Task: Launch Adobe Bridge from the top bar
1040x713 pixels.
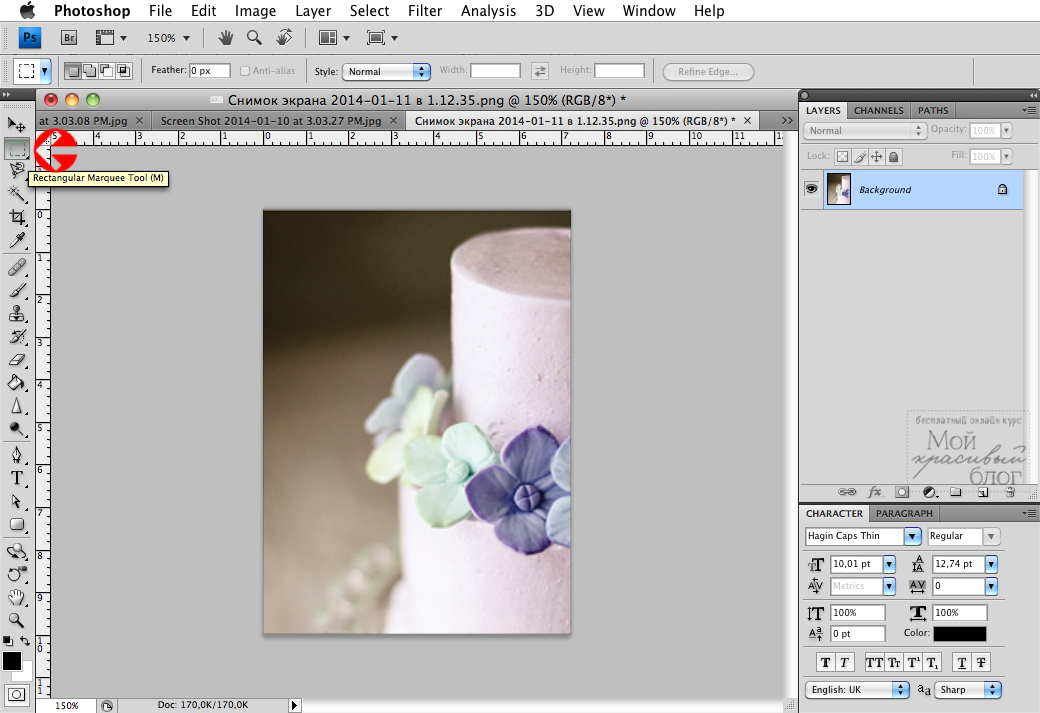Action: 69,38
